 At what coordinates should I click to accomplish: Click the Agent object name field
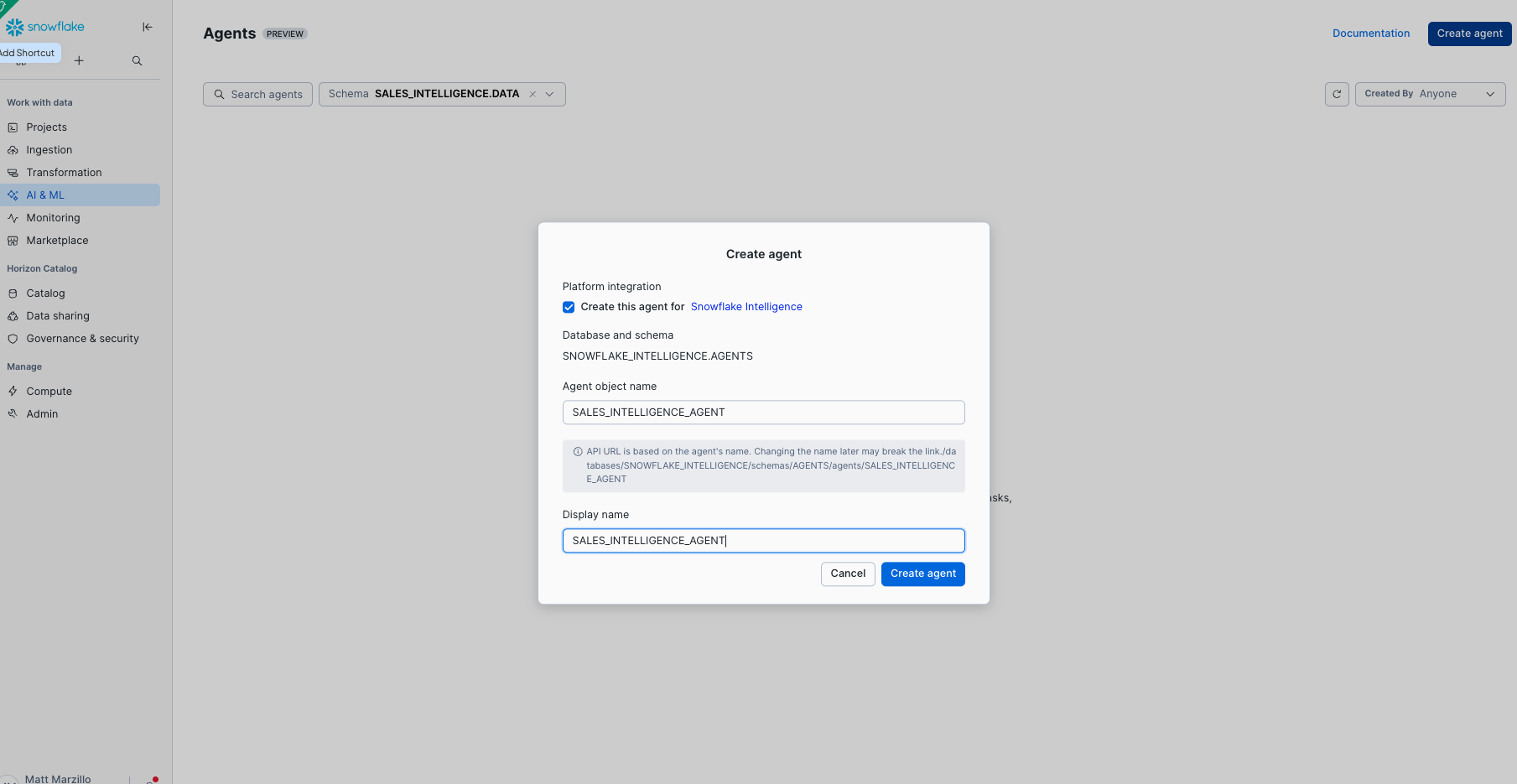[x=763, y=413]
